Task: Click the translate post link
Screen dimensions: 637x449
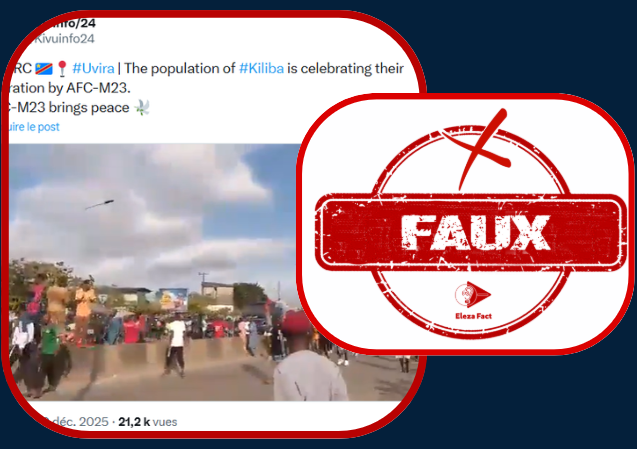Action: (x=33, y=127)
